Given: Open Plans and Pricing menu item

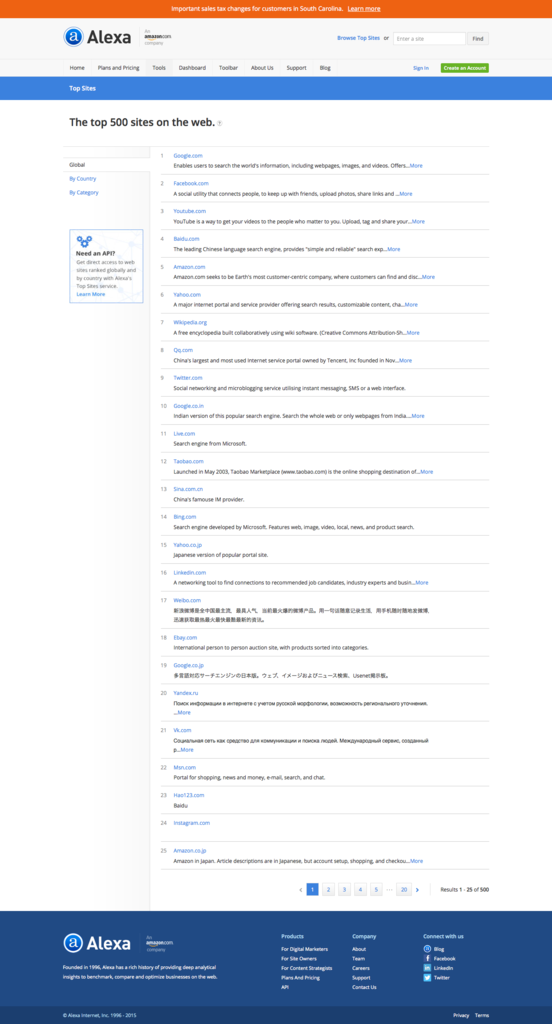Looking at the screenshot, I should [118, 68].
